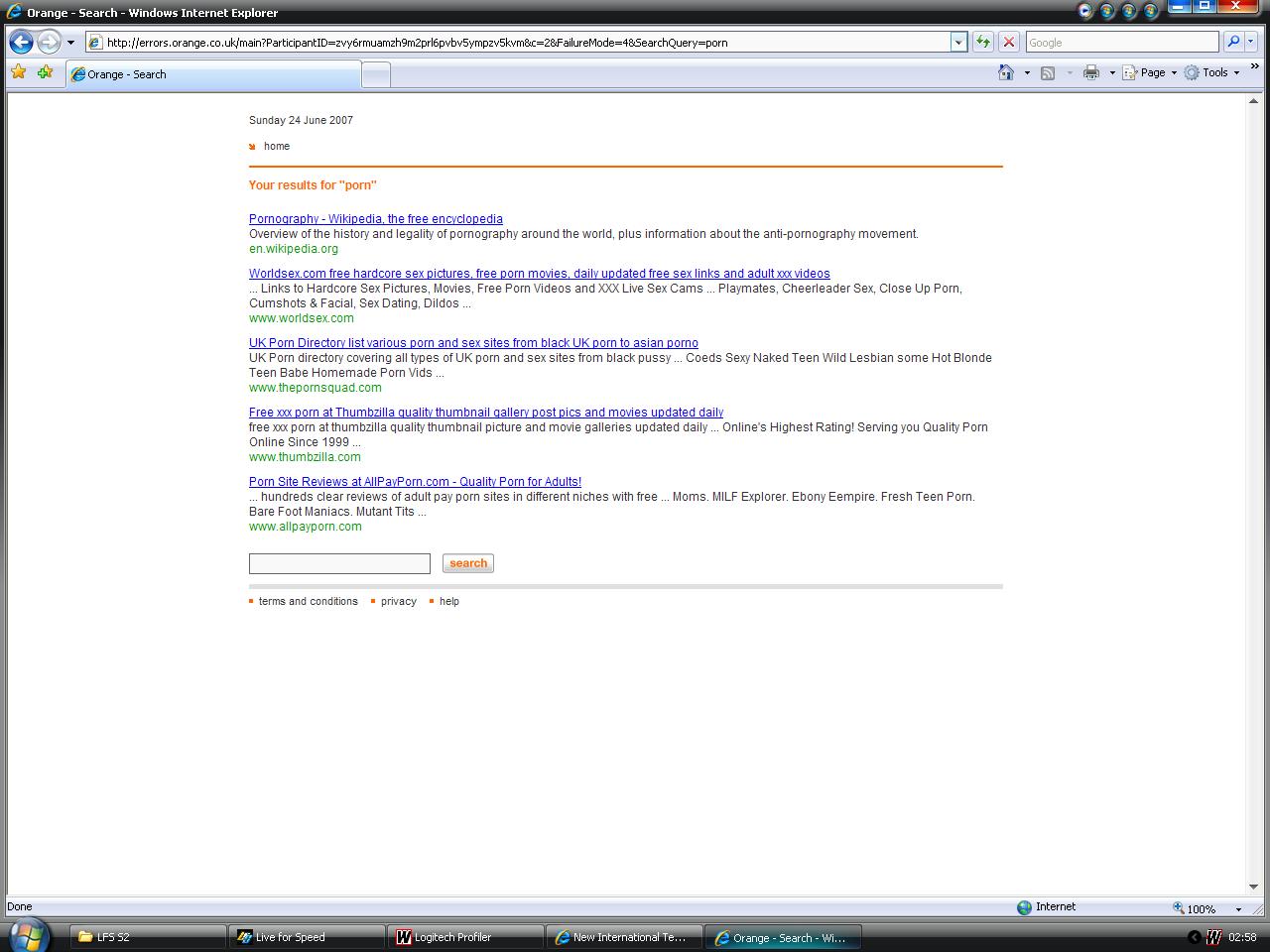Click the magnifying glass search icon

pos(1233,42)
